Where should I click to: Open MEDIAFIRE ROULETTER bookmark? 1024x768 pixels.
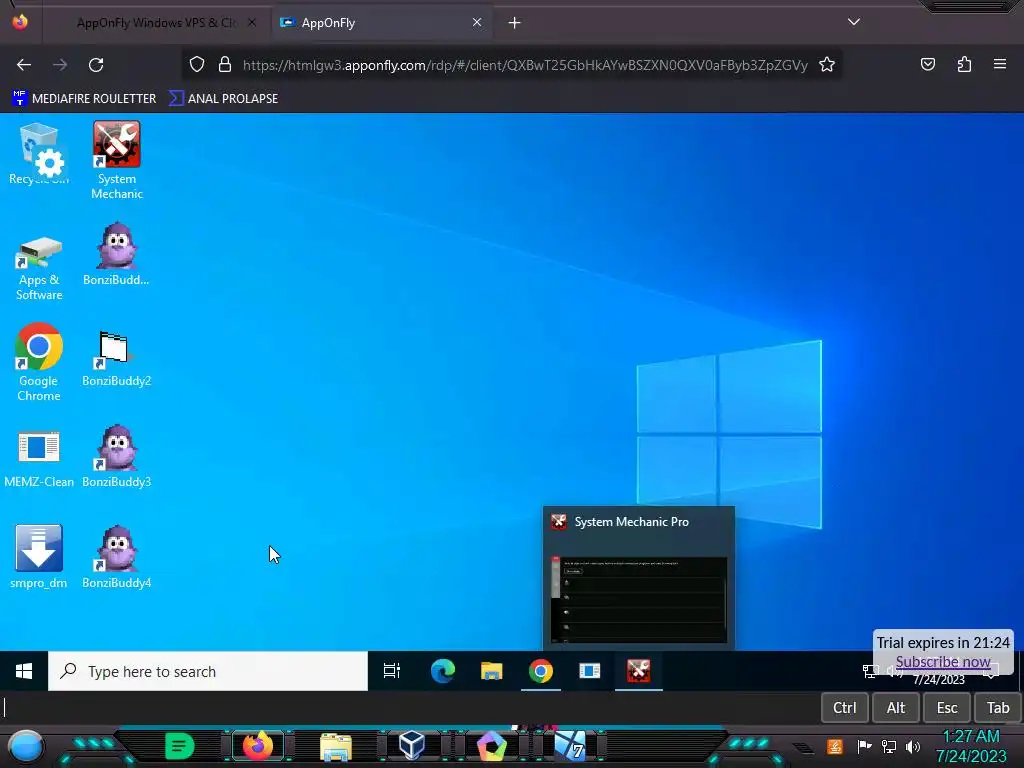84,99
